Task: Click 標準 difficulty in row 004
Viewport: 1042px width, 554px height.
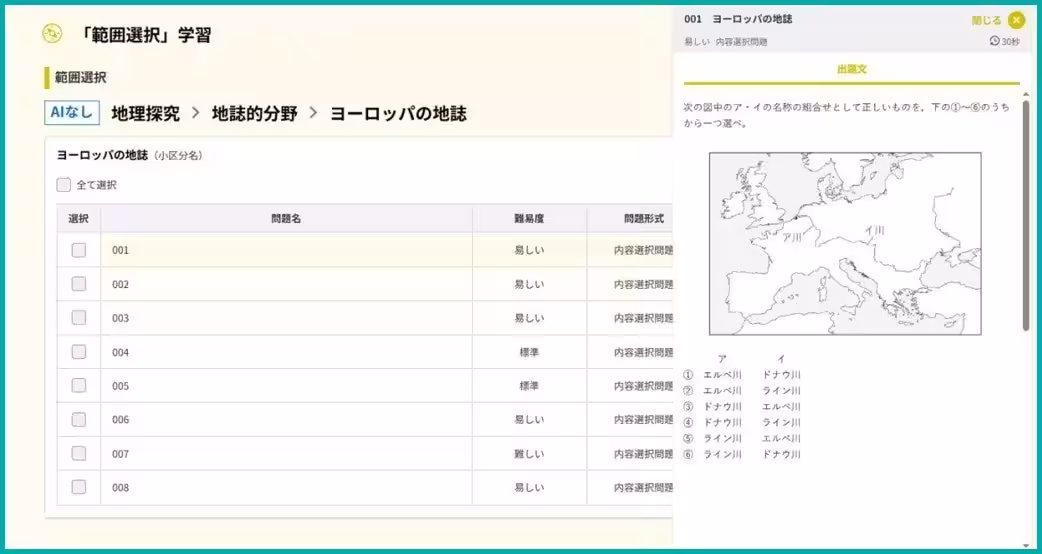Action: pos(530,352)
